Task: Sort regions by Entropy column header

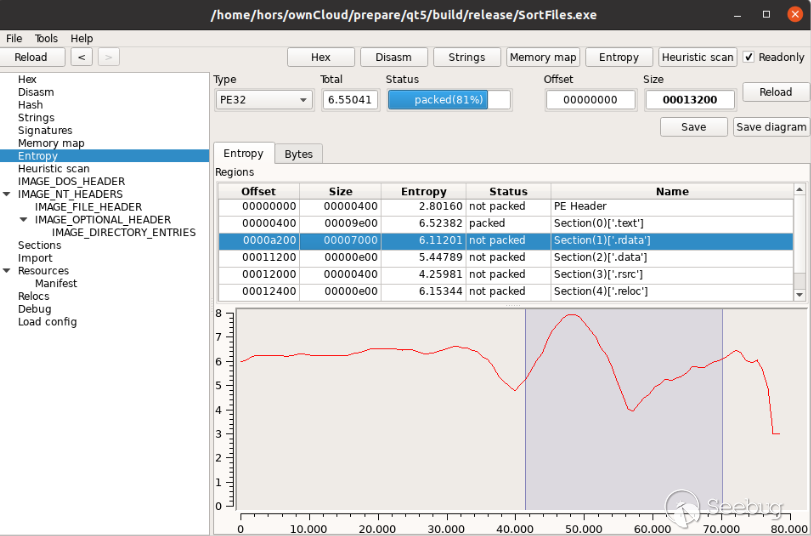Action: click(x=423, y=191)
